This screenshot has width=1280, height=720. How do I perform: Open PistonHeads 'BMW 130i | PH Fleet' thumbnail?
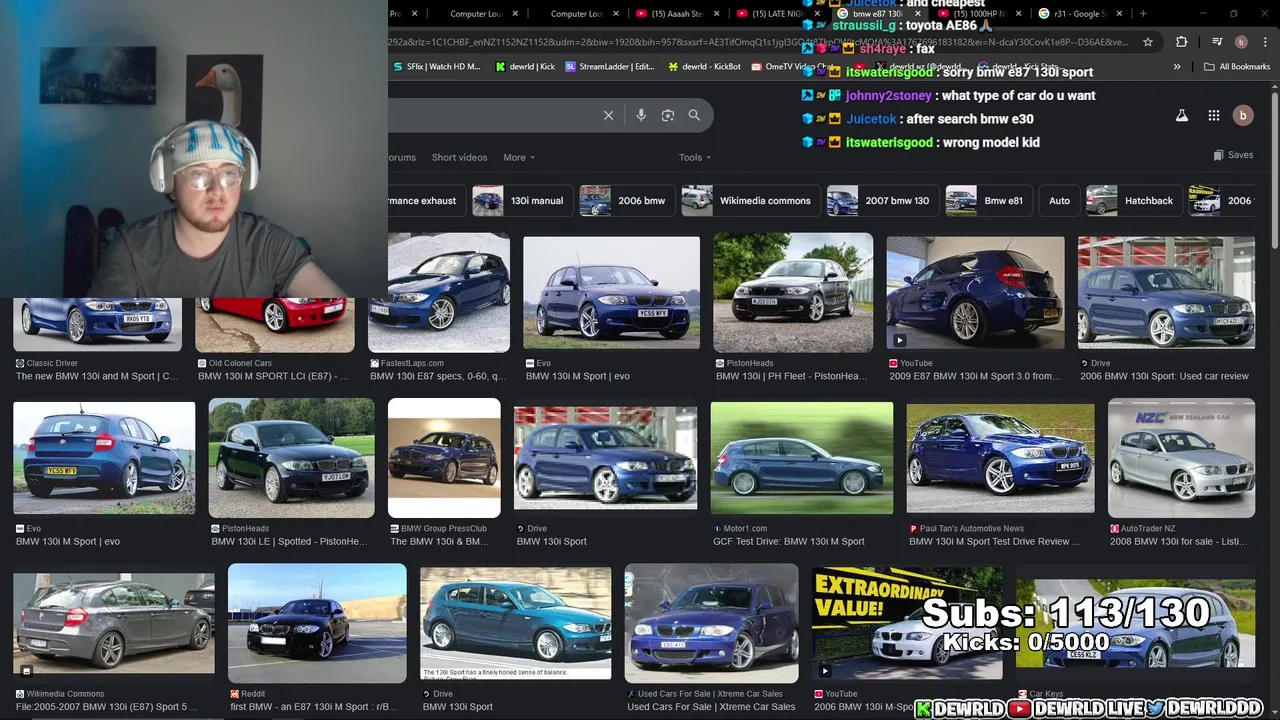pos(793,293)
